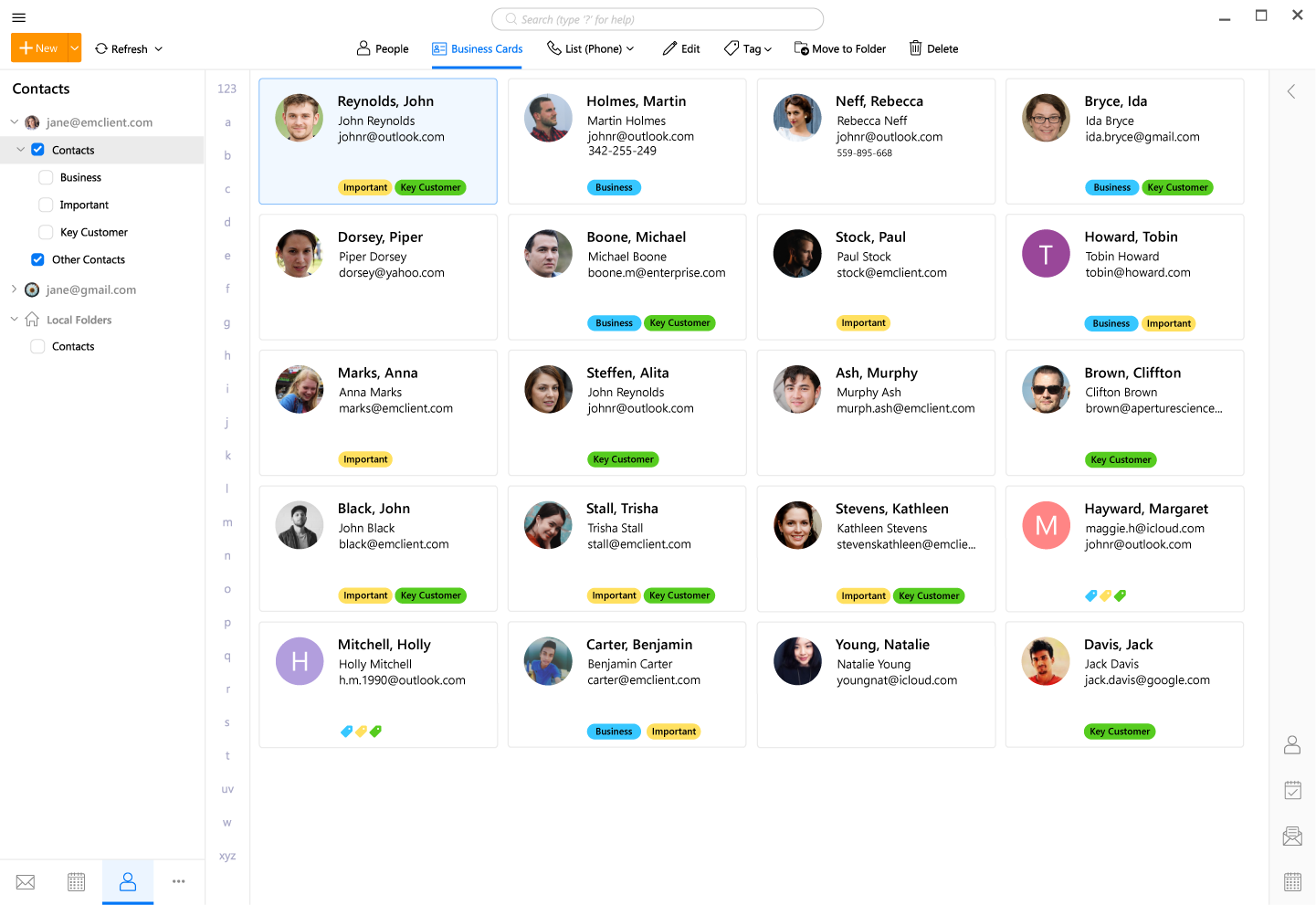Check the Key Customer checkbox

[x=46, y=233]
